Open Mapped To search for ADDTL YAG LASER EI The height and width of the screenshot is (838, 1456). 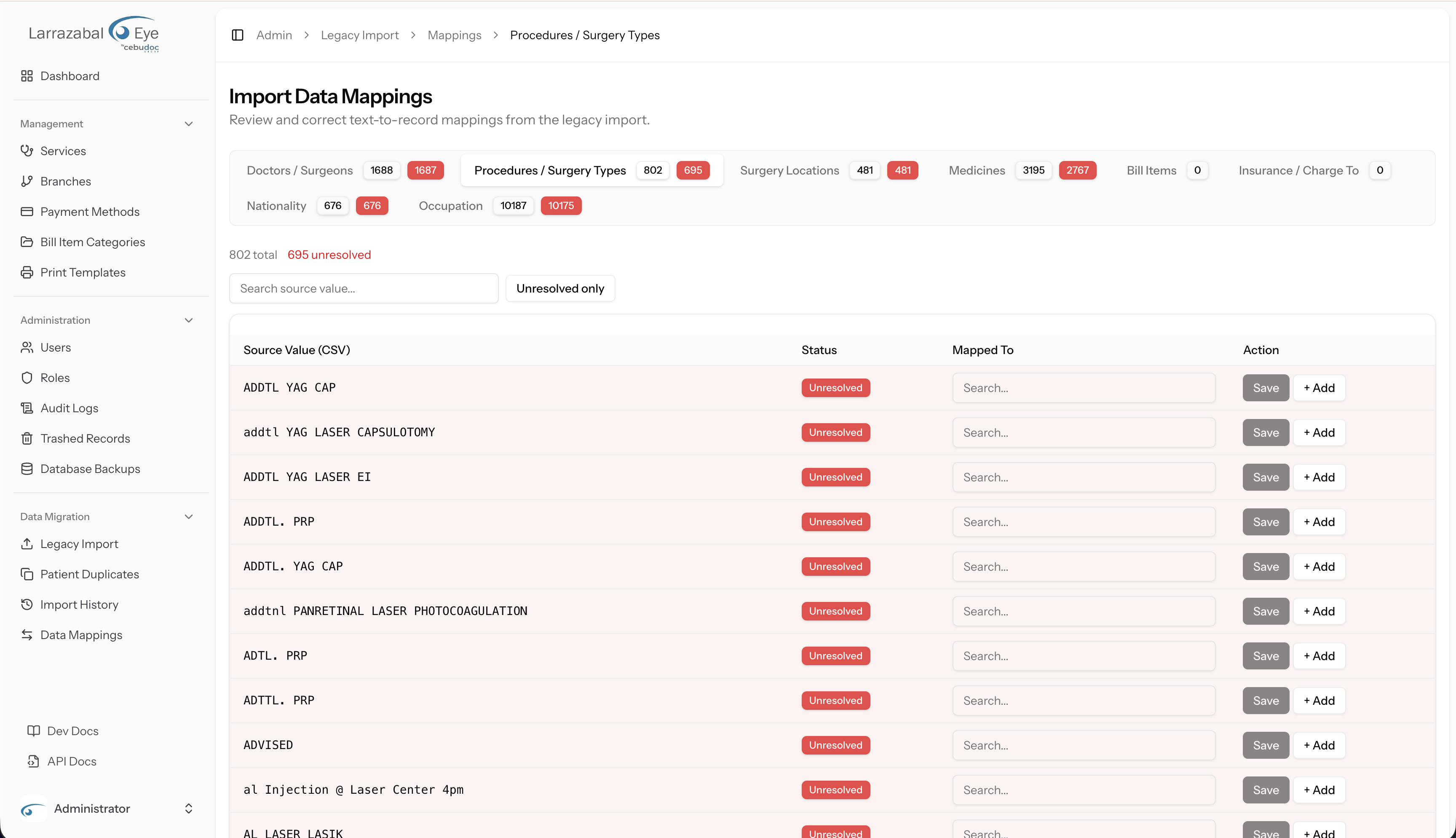tap(1084, 477)
